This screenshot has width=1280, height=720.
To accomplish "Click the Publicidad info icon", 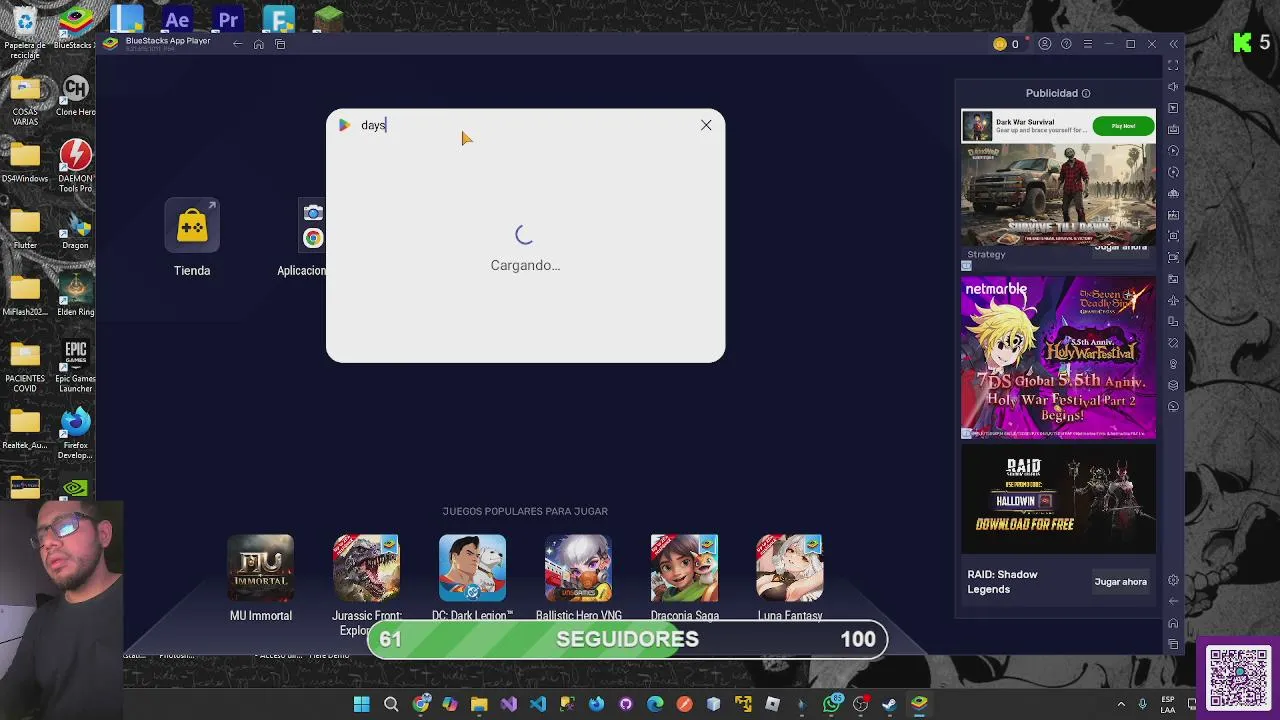I will (x=1086, y=93).
